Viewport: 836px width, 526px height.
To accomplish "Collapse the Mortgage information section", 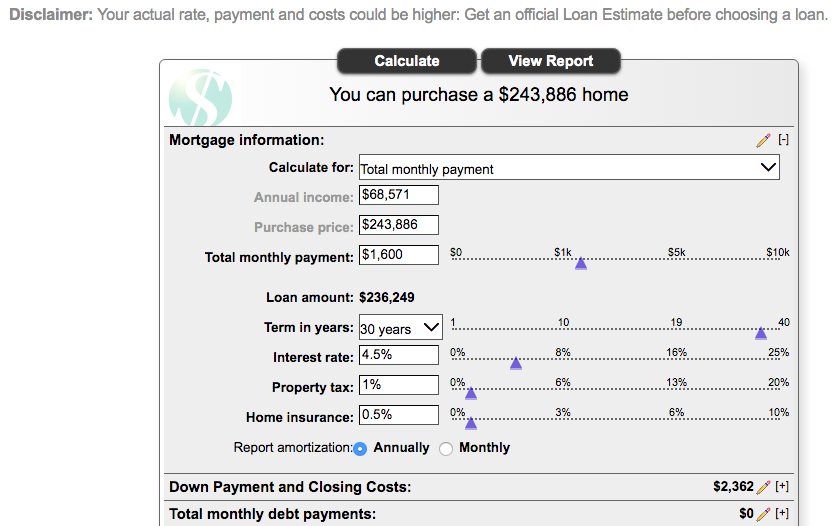I will pos(783,140).
